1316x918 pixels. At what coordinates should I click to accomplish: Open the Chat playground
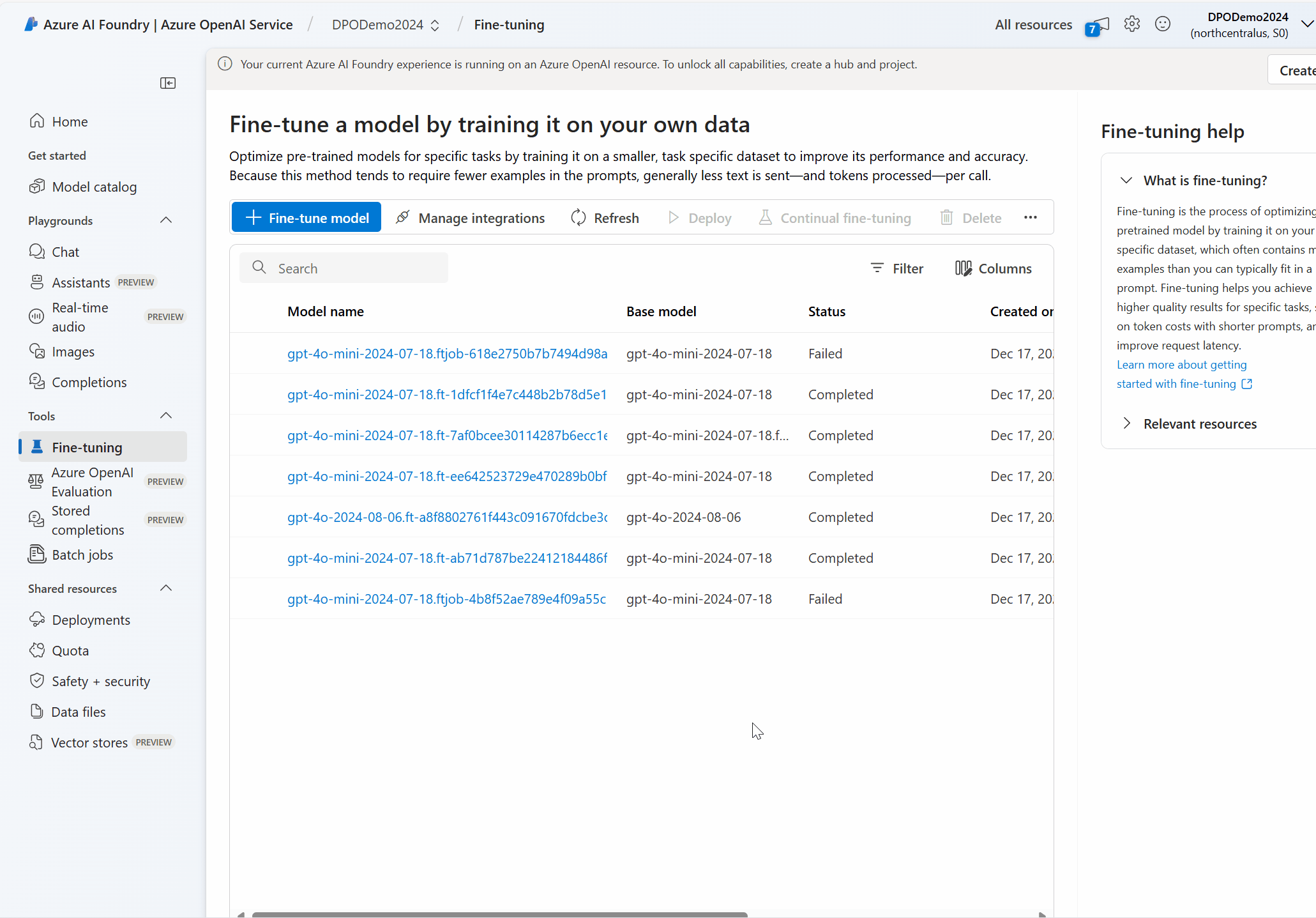pos(64,251)
